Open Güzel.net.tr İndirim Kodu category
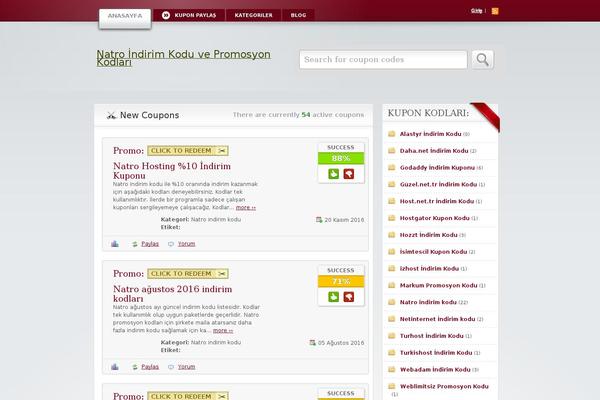The image size is (600, 400). (x=439, y=184)
